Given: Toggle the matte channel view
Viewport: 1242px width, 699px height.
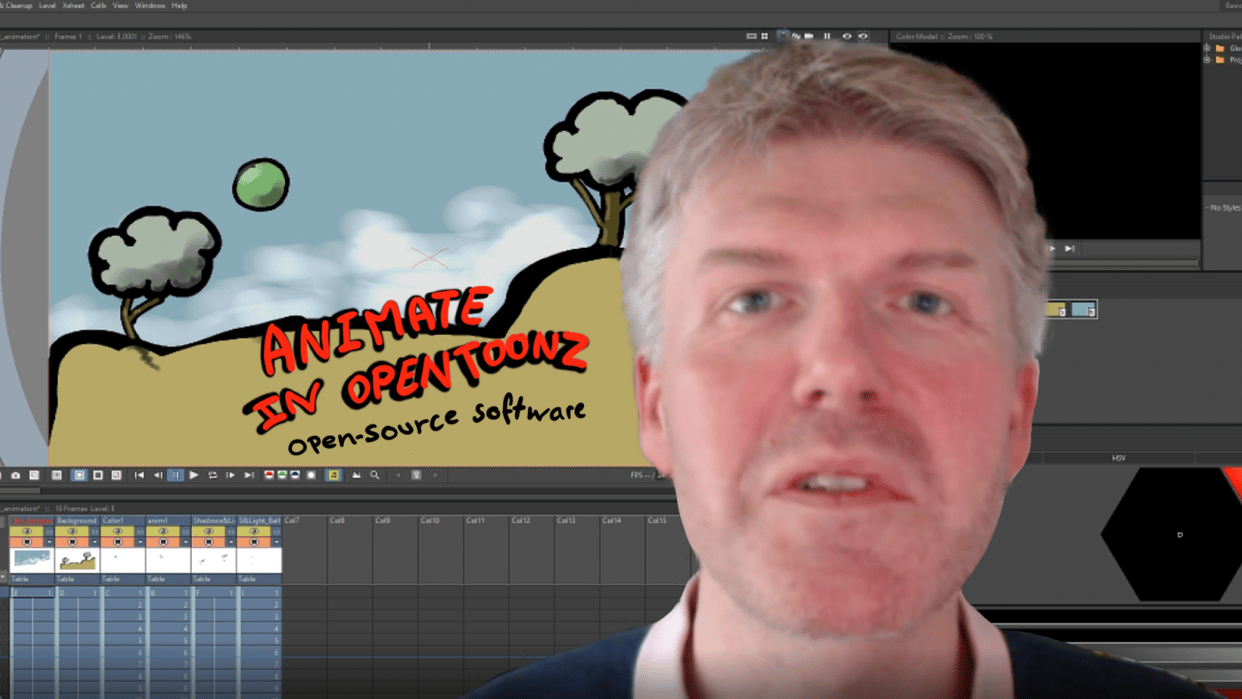Looking at the screenshot, I should (x=311, y=475).
